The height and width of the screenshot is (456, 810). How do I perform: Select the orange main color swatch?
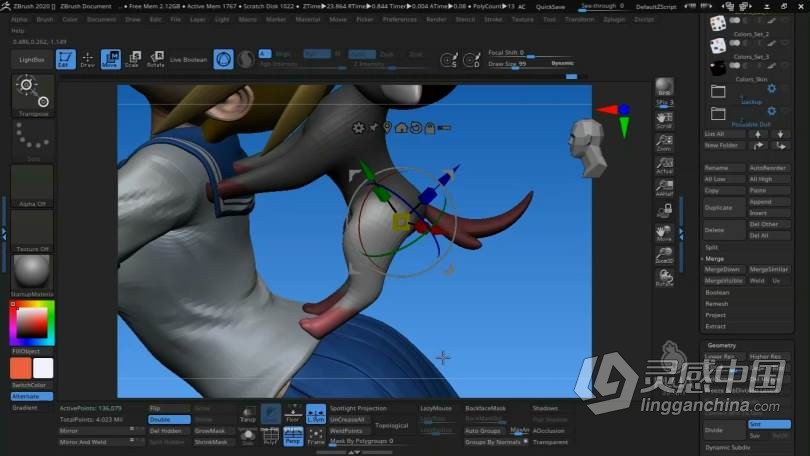[21, 368]
